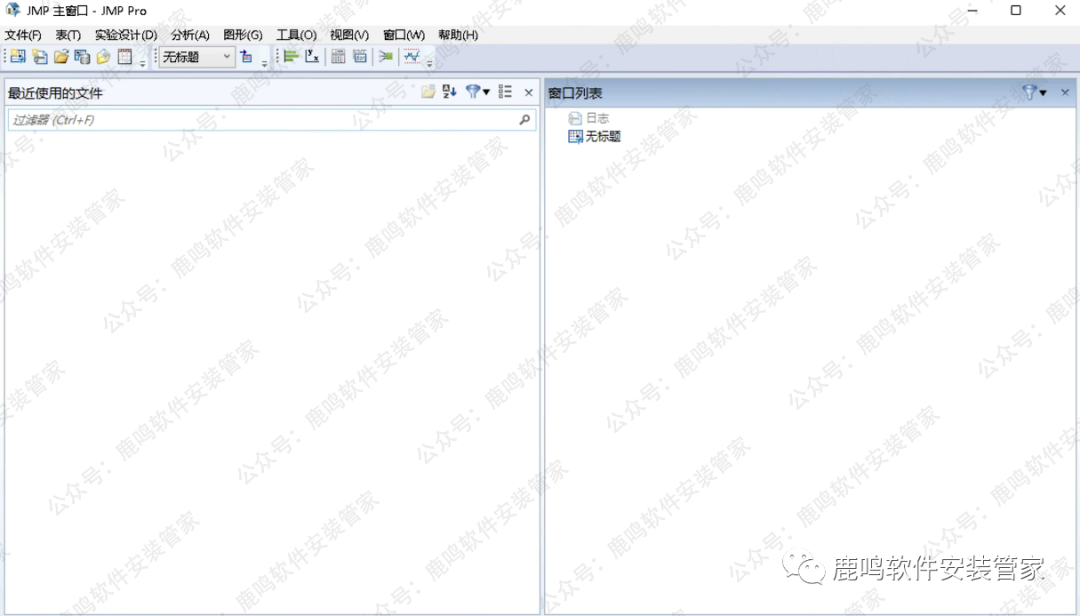Click the Fit Y by X toolbar icon
Screen dimensions: 1080x616
(312, 57)
